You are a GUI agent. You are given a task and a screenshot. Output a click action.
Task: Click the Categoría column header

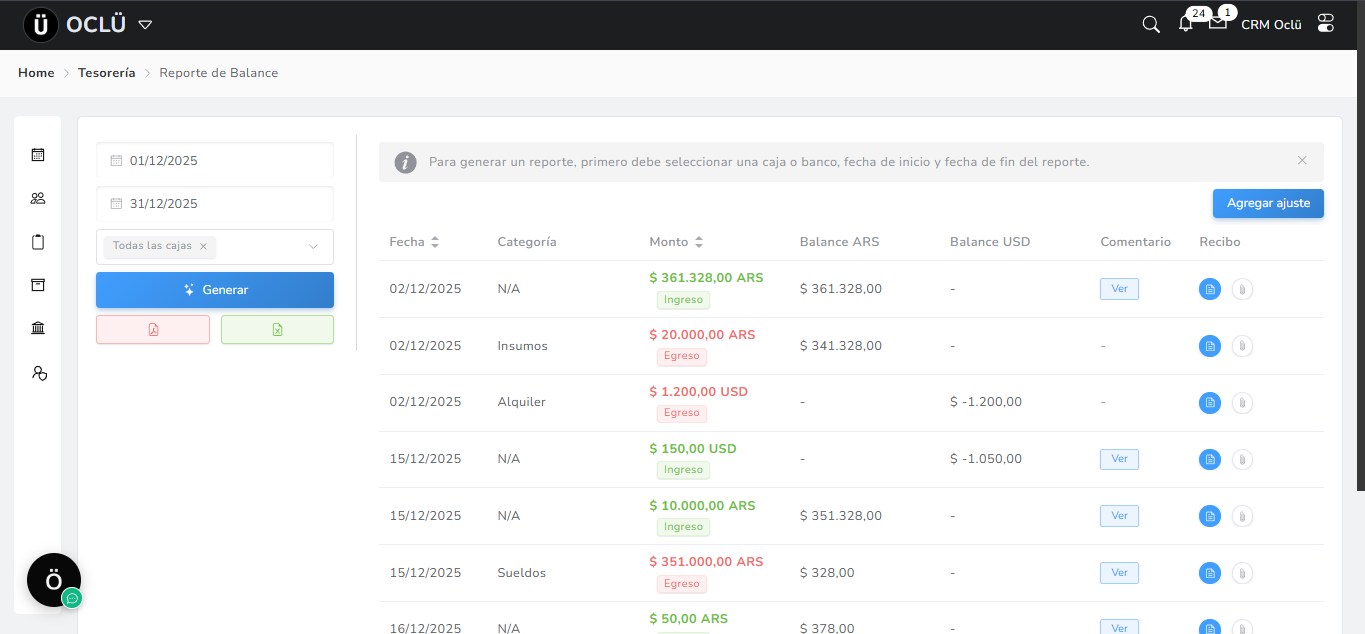pos(527,242)
